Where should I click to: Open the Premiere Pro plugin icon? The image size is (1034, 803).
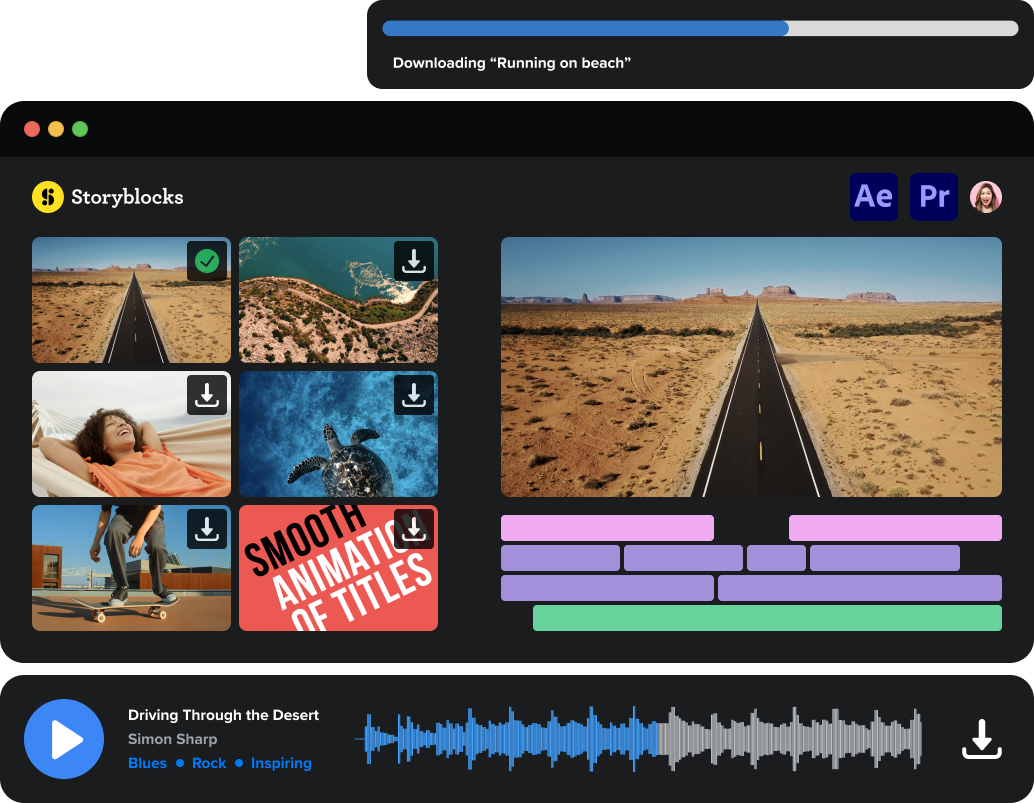[x=933, y=197]
